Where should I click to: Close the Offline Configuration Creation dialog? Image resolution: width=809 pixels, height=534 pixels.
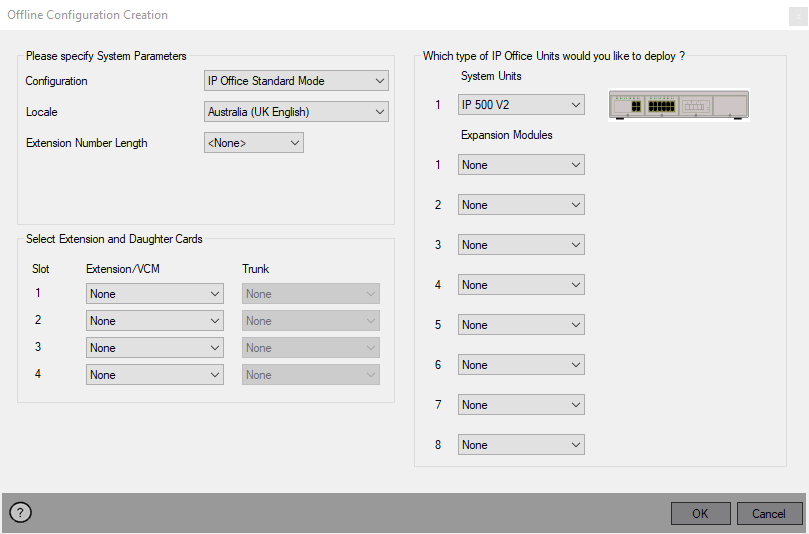point(798,17)
